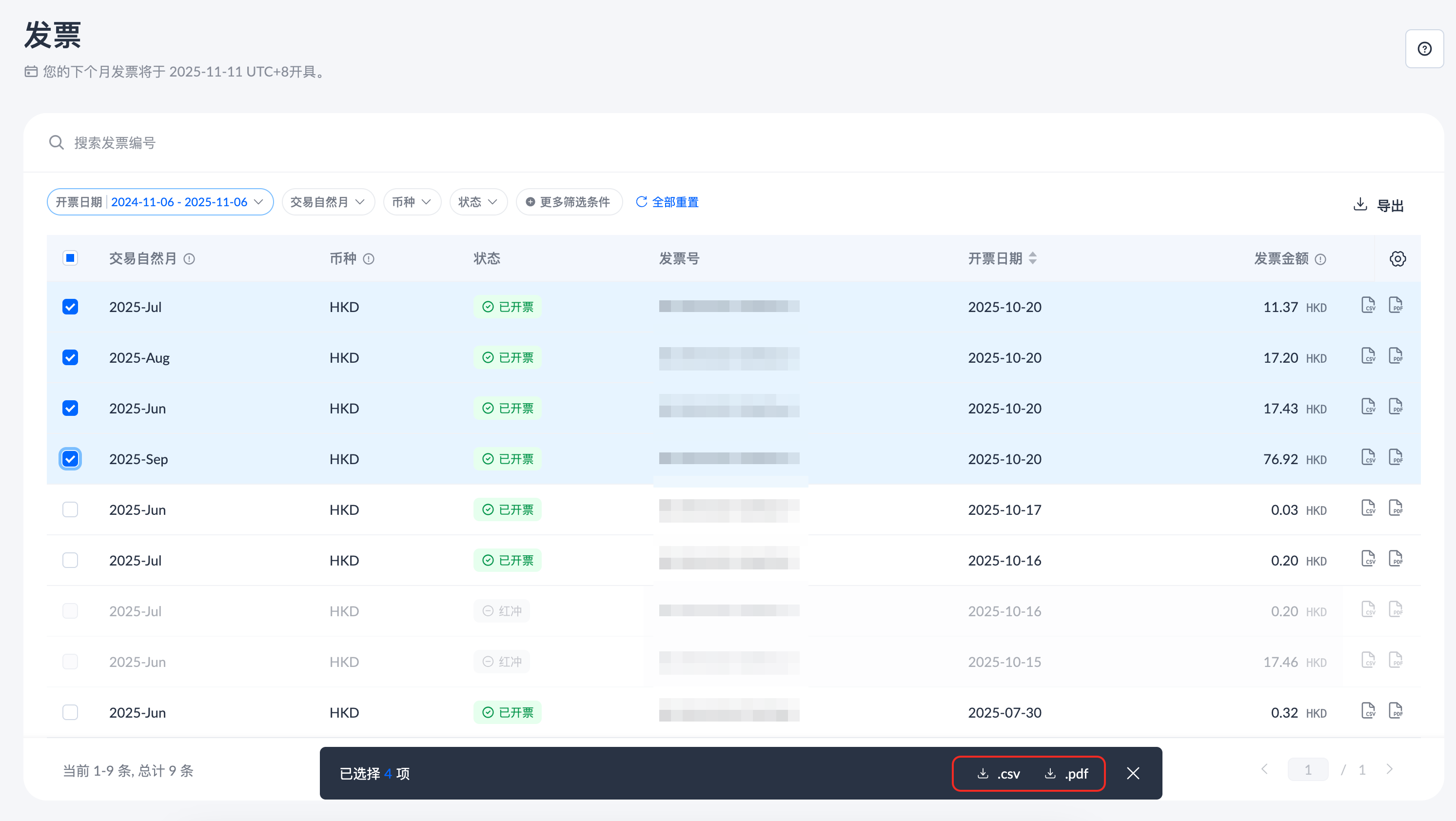Download PDF for 2025-Aug 17.20 invoice
Image resolution: width=1456 pixels, height=821 pixels.
pos(1395,356)
